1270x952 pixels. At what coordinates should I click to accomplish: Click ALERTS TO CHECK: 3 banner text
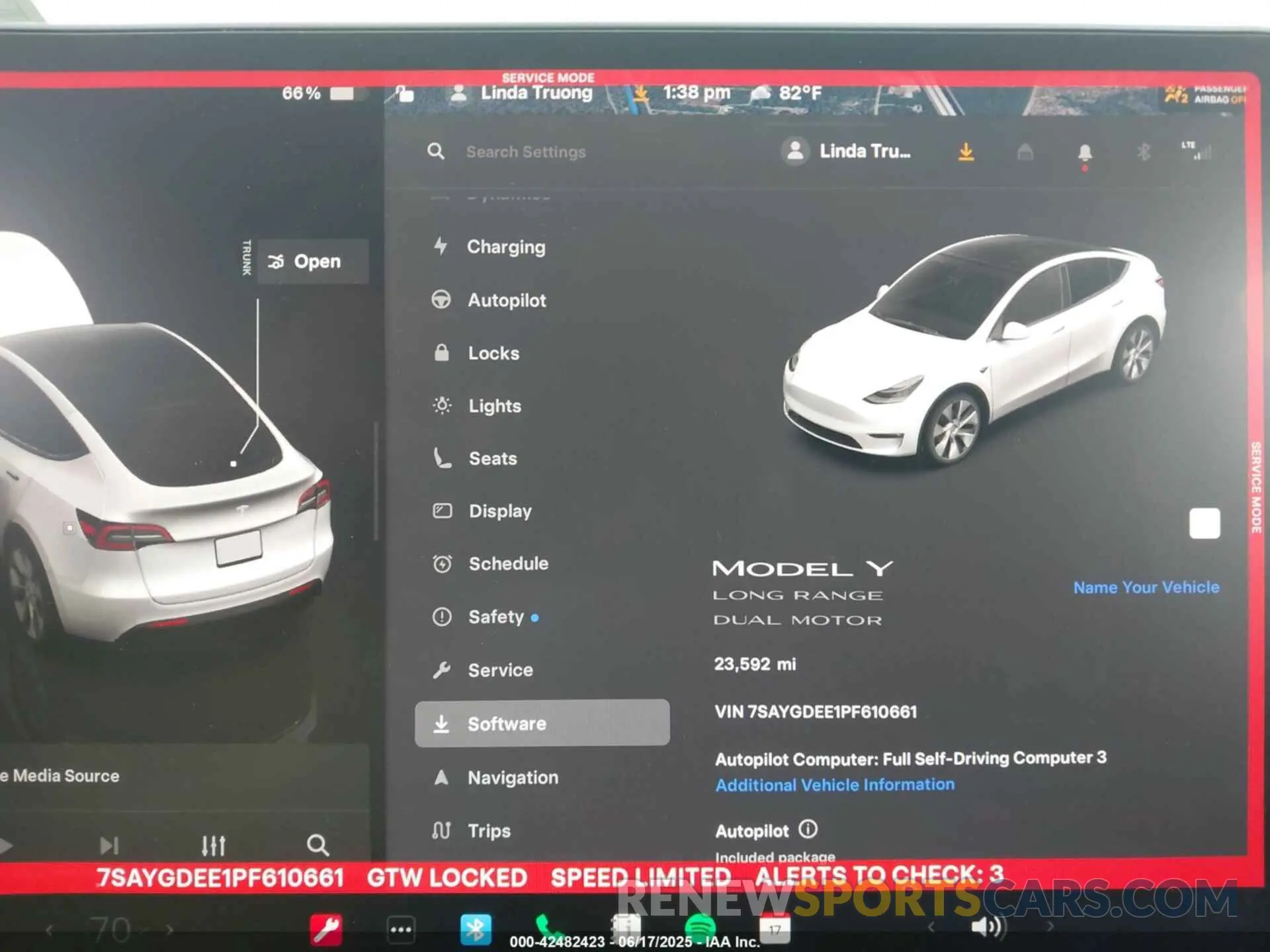[879, 875]
